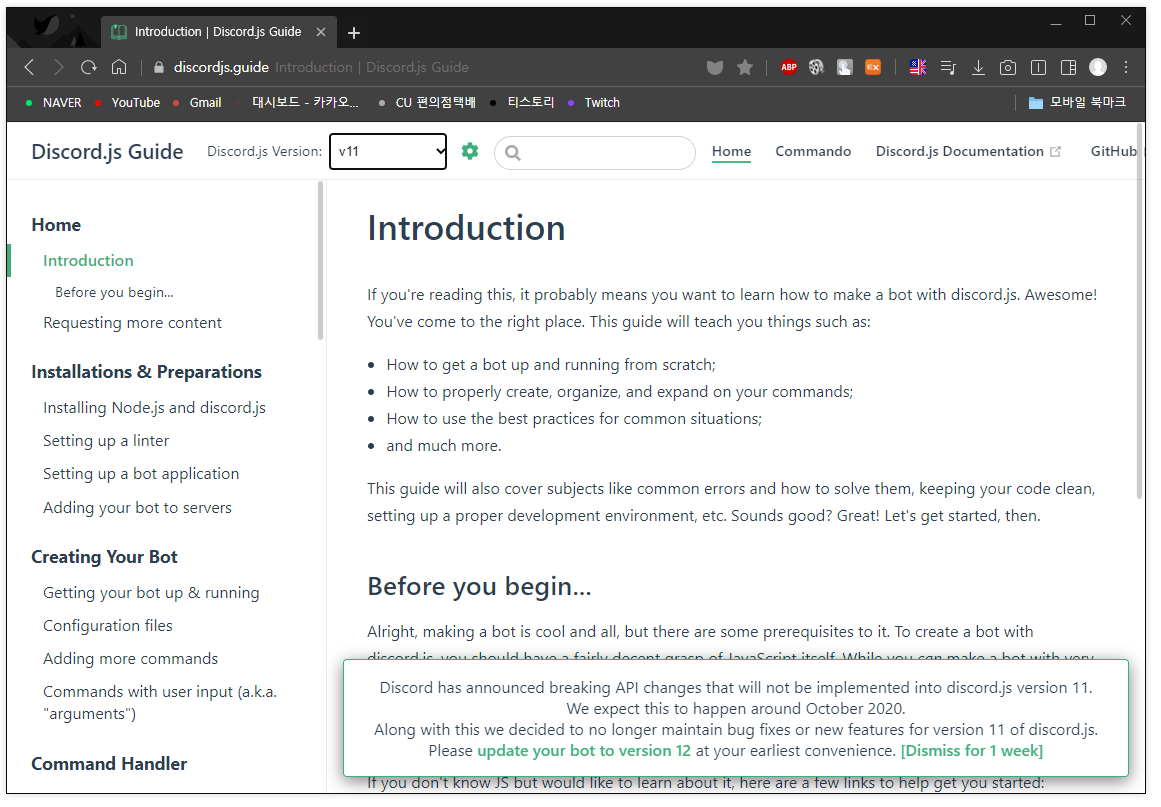Open Installing Node.js and discord.js
This screenshot has height=807, width=1161.
(154, 408)
